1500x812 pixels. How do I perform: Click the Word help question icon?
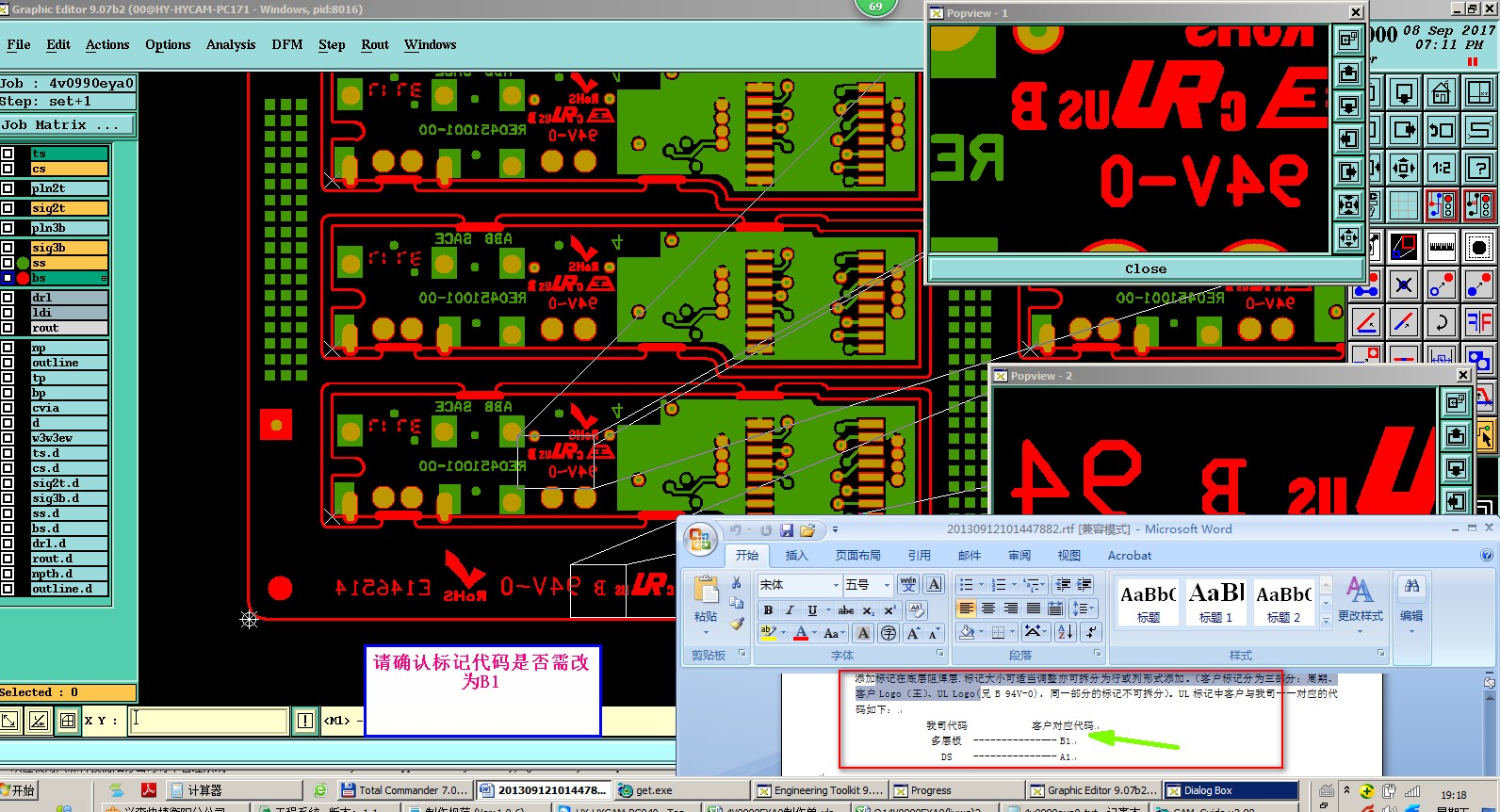tap(1487, 556)
